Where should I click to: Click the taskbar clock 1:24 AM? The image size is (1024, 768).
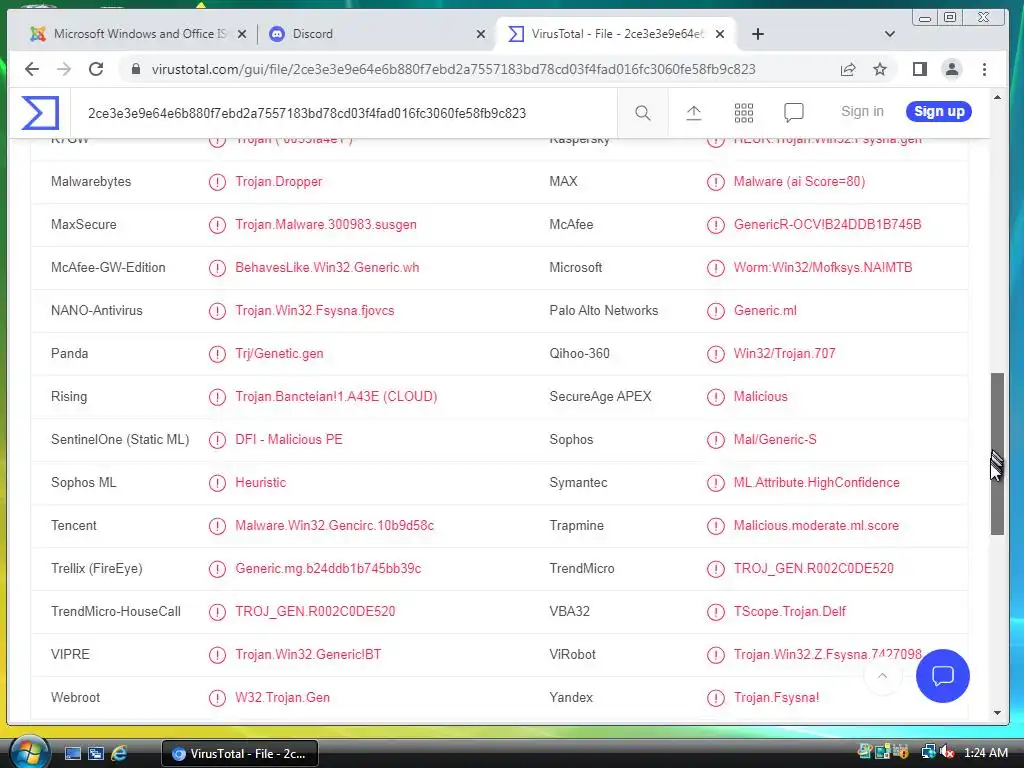[x=985, y=752]
